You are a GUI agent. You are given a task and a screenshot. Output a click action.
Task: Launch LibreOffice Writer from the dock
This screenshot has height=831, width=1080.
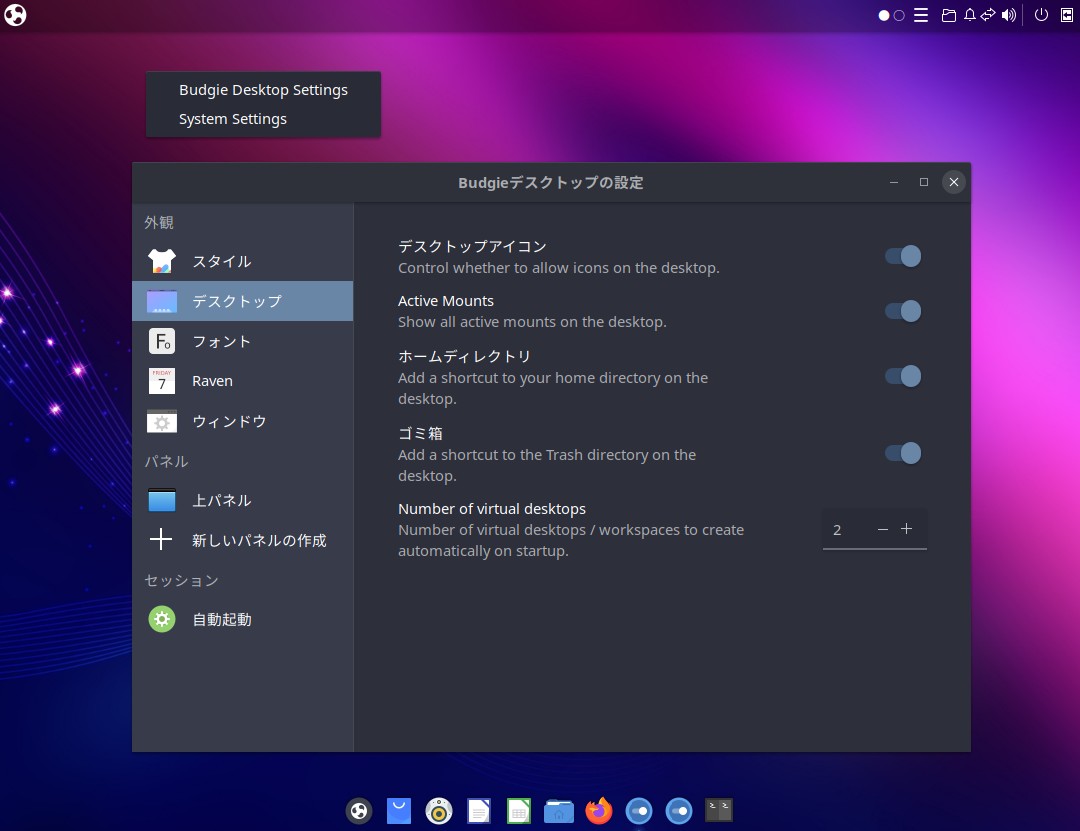pos(479,811)
